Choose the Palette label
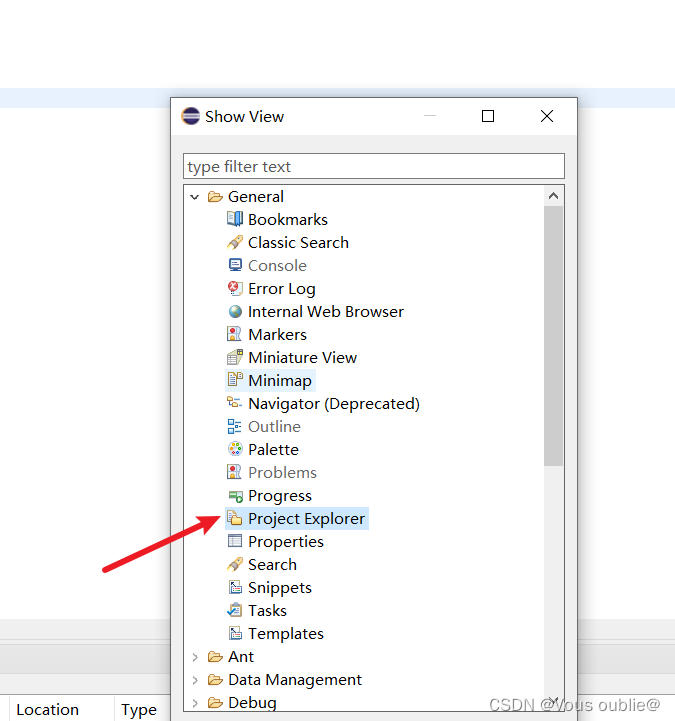Viewport: 675px width, 721px height. pos(274,450)
